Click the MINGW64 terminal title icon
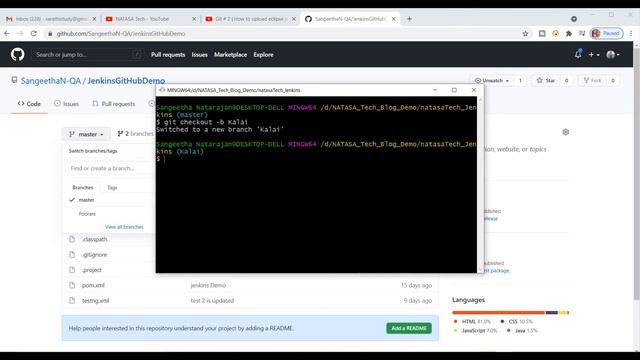Viewport: 640px width, 360px height. click(162, 90)
